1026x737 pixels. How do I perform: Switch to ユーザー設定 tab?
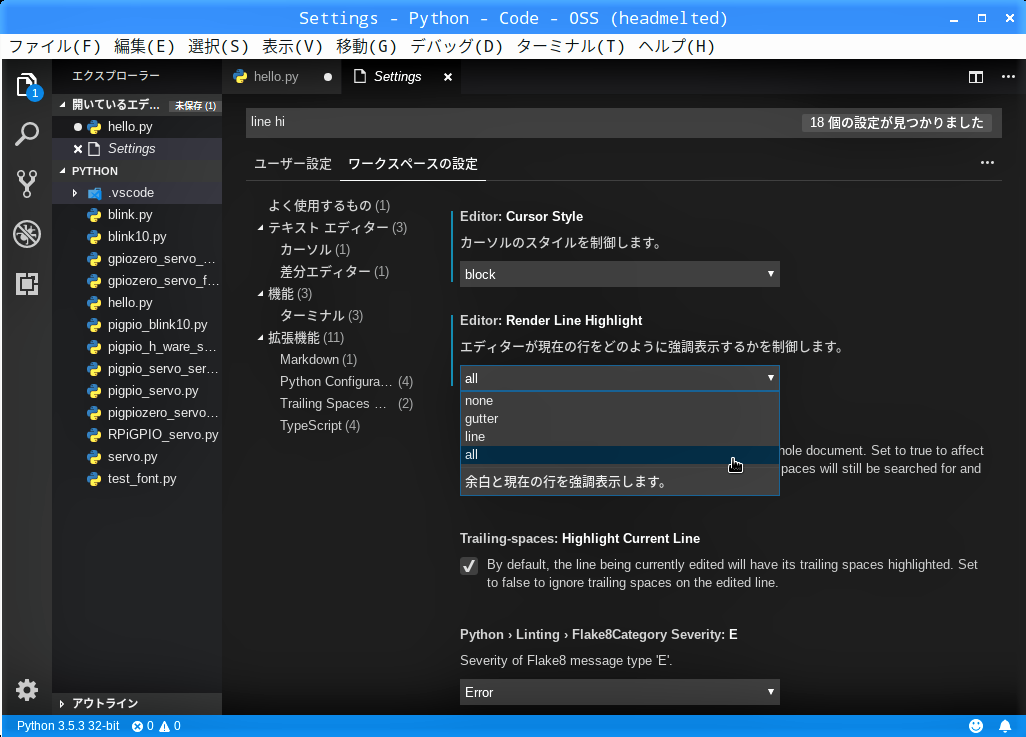[x=292, y=164]
